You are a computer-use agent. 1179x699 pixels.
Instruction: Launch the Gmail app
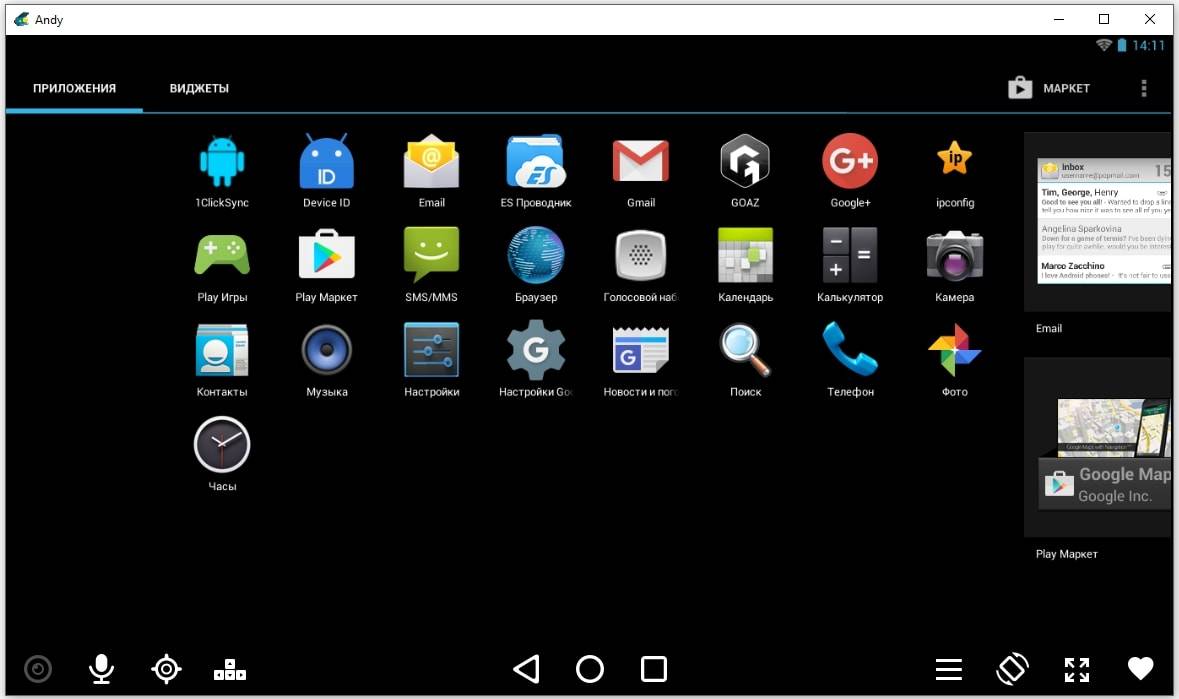pyautogui.click(x=641, y=162)
